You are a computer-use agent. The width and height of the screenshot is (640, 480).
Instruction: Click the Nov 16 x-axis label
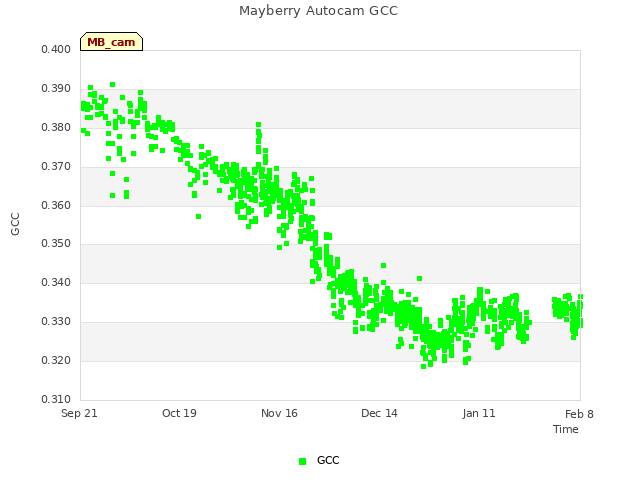click(279, 413)
